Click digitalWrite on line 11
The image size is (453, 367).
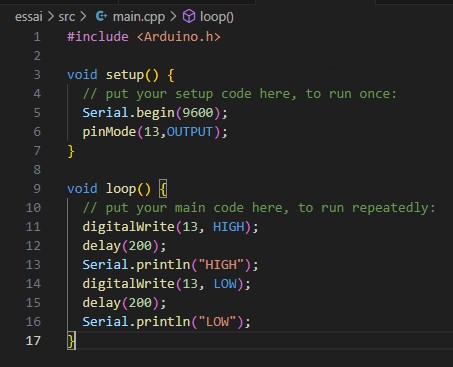pos(128,227)
